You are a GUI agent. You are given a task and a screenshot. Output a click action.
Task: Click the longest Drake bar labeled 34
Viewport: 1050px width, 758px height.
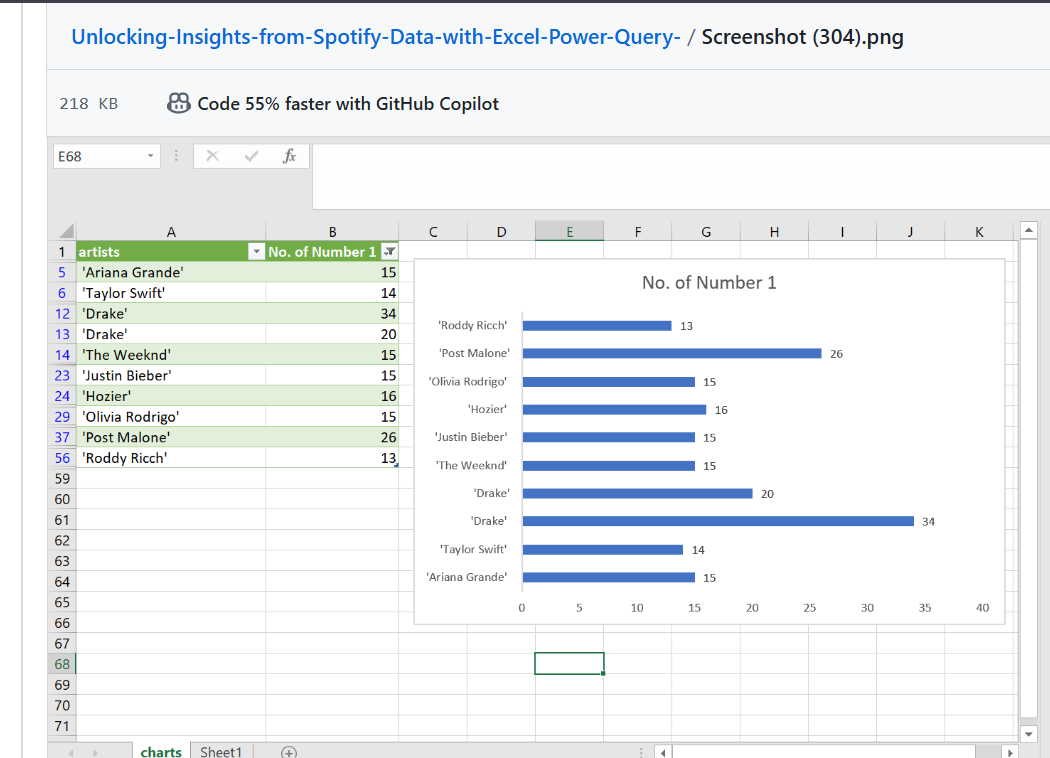[x=718, y=521]
